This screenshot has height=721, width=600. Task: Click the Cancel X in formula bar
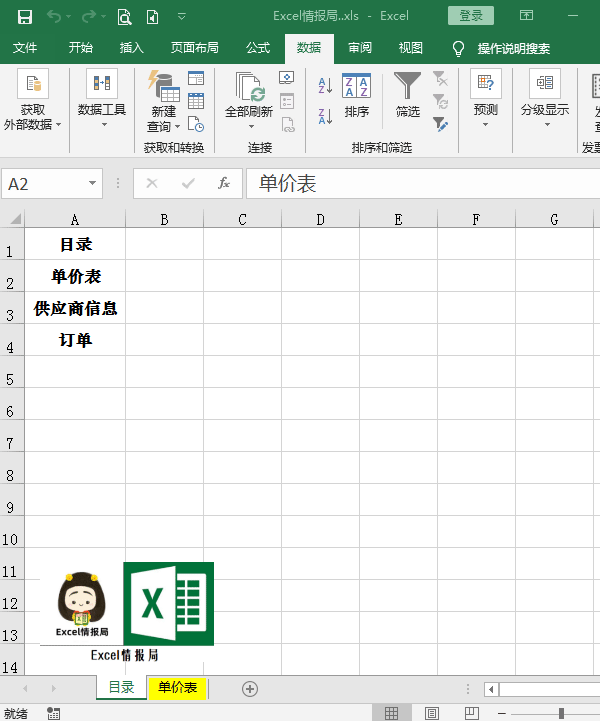pyautogui.click(x=152, y=184)
